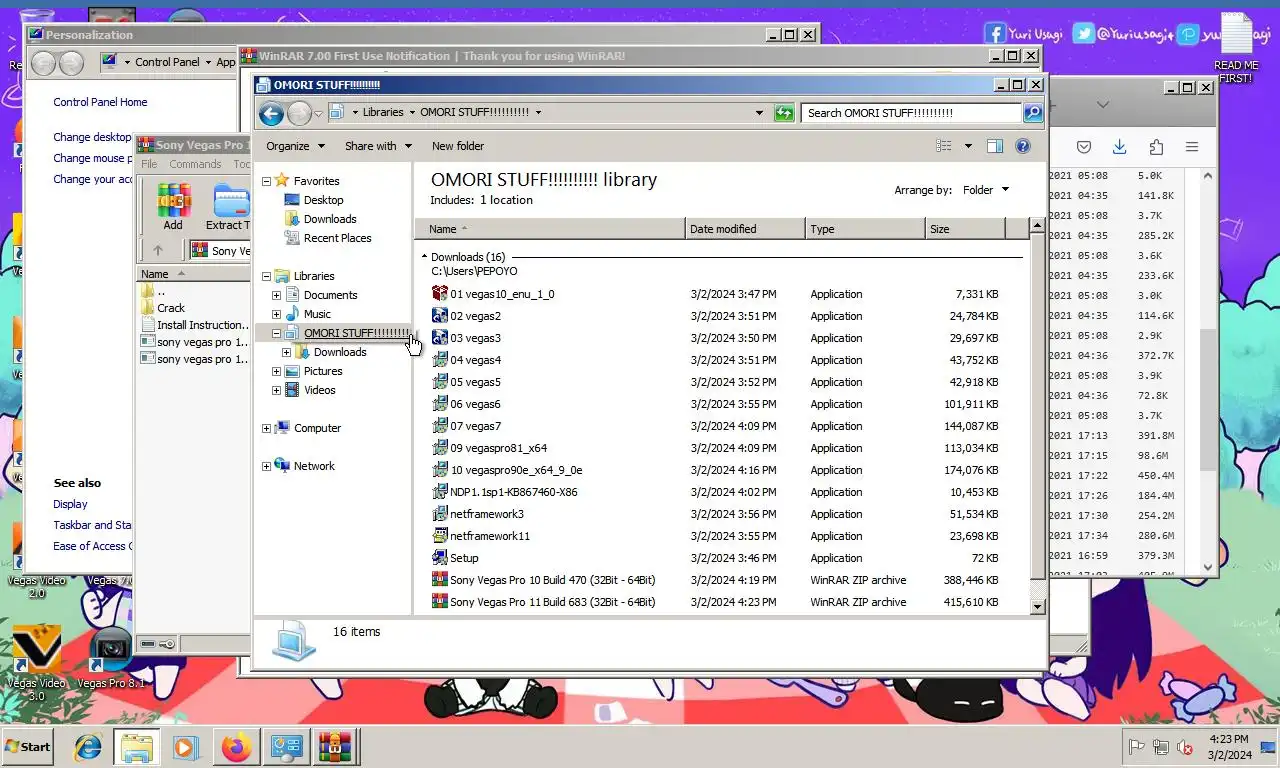Image resolution: width=1280 pixels, height=768 pixels.
Task: Open Arrange by Folder dropdown
Action: tap(986, 190)
